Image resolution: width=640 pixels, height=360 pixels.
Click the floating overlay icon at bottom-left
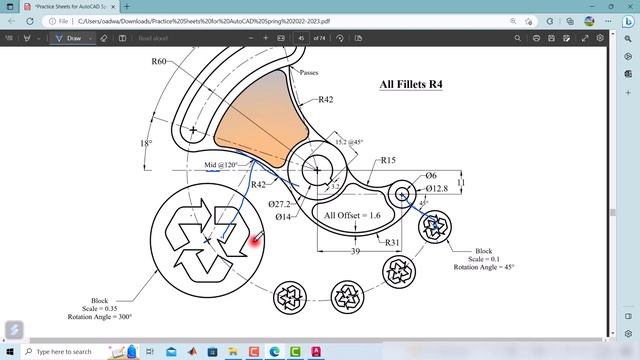pos(14,329)
